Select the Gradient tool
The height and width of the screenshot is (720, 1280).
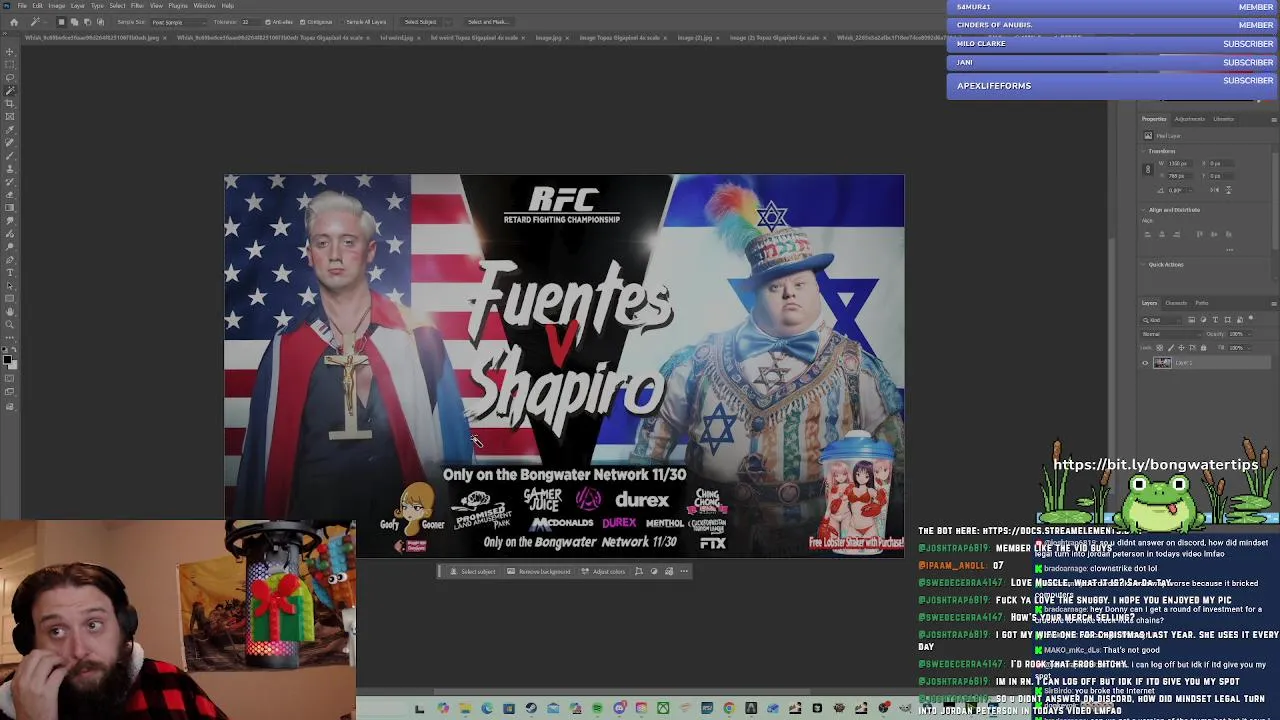click(10, 207)
